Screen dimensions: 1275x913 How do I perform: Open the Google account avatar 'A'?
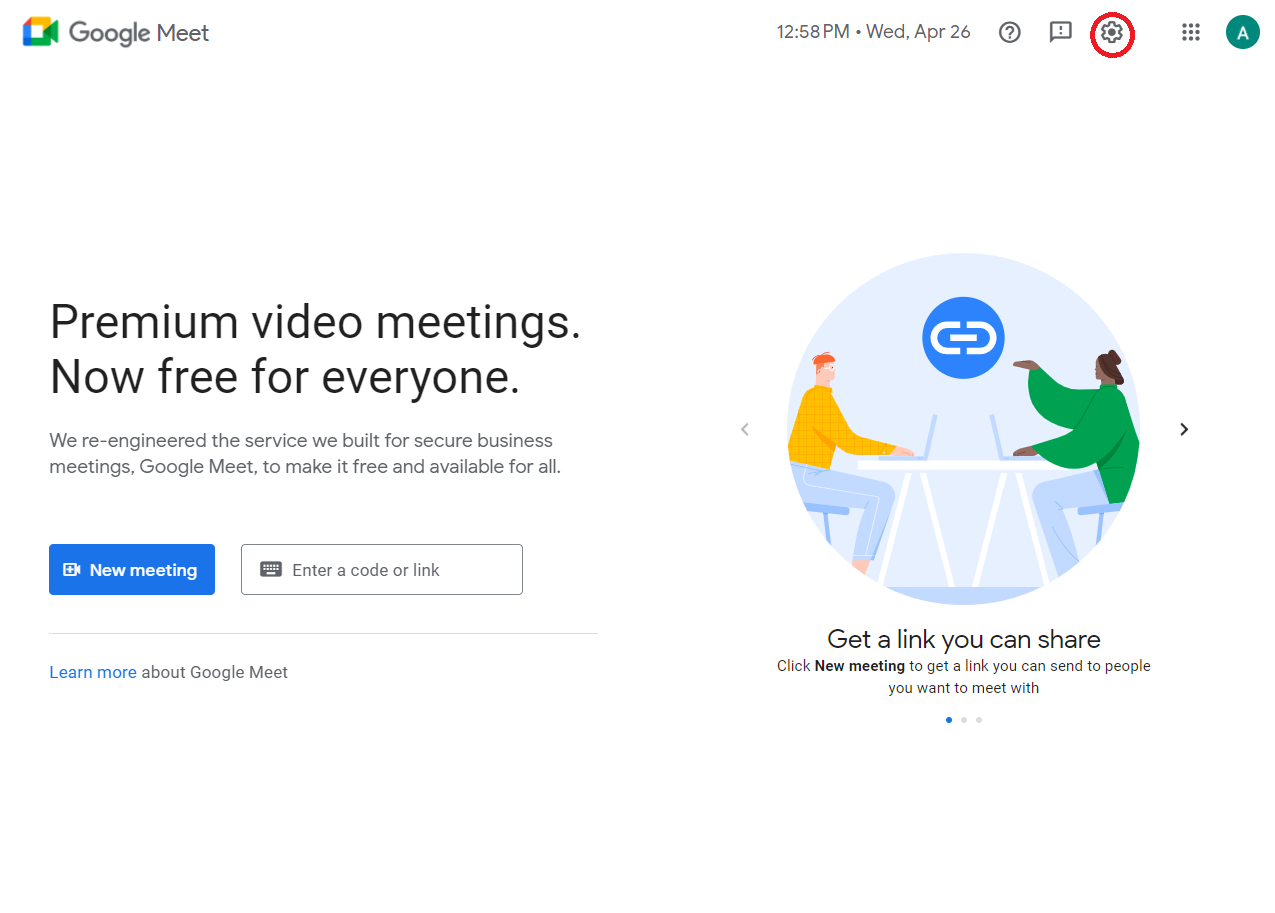tap(1242, 33)
